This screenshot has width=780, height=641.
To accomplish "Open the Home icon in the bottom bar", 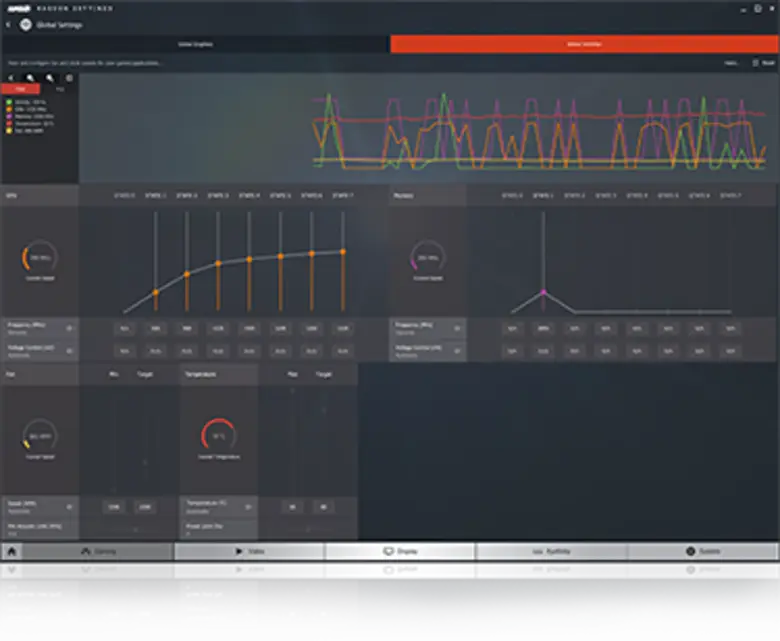I will [12, 551].
